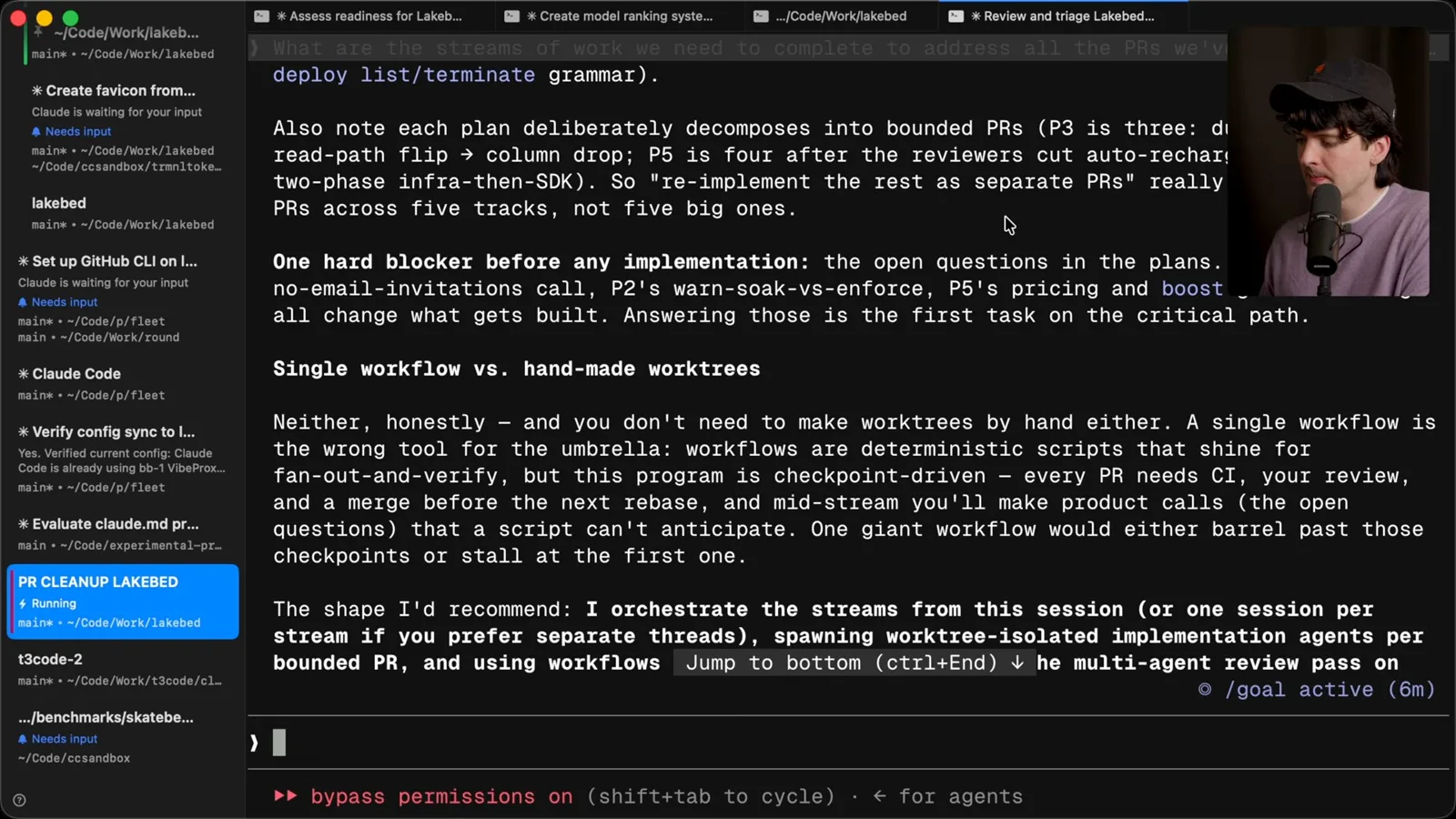The image size is (1456, 819).
Task: Click the Running lightning bolt icon
Action: 23,603
